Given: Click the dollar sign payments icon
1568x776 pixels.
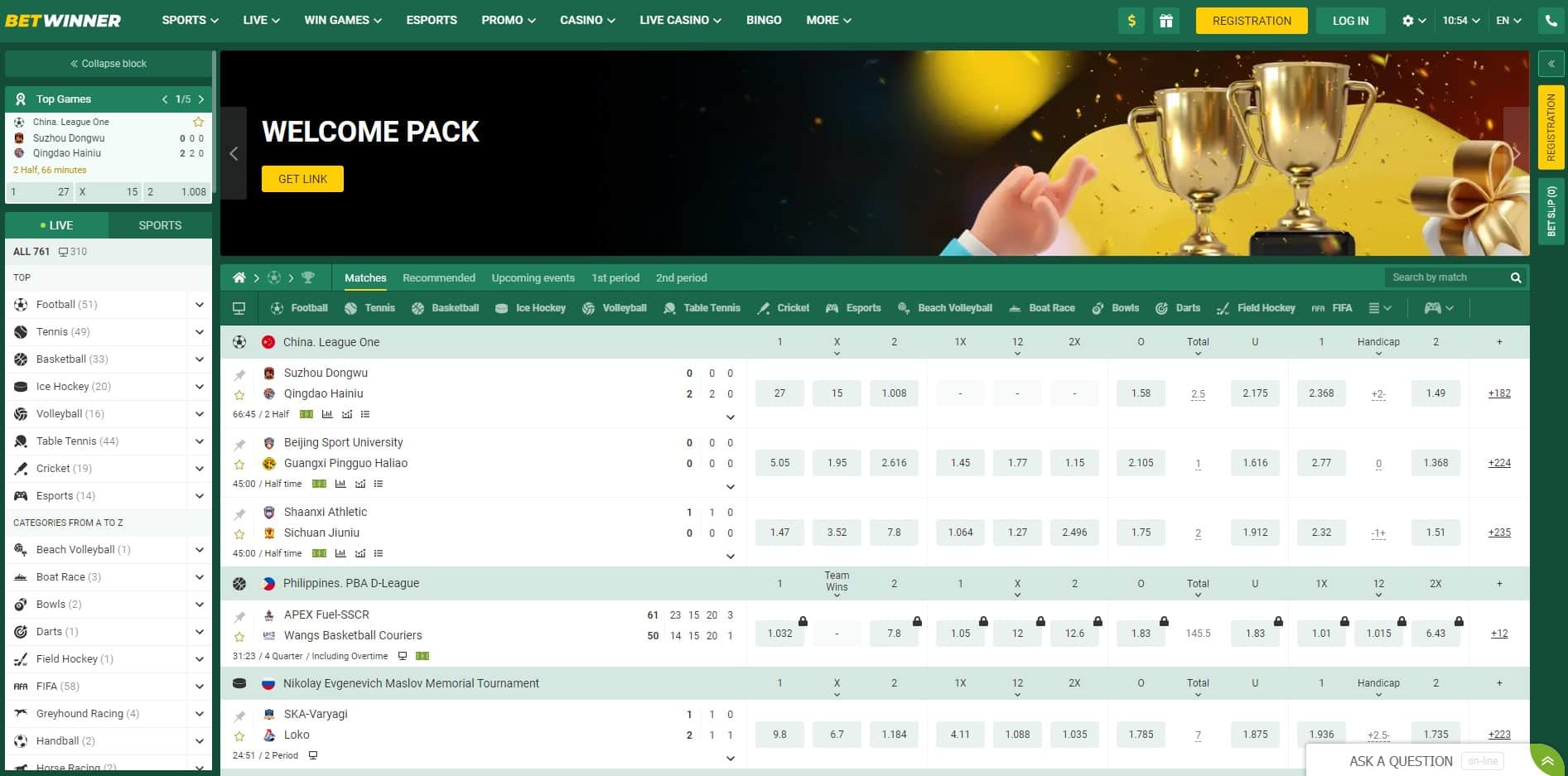Looking at the screenshot, I should (x=1131, y=21).
